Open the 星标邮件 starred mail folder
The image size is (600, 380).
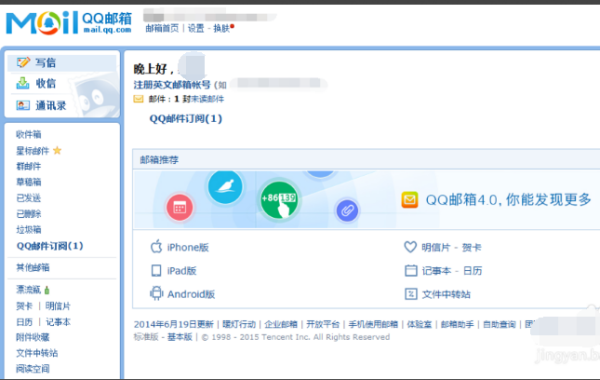33,151
